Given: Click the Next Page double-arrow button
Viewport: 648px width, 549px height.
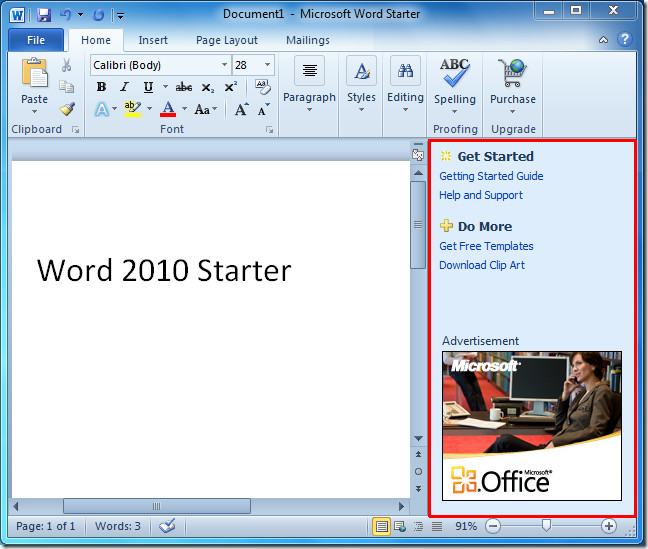Looking at the screenshot, I should [x=418, y=489].
